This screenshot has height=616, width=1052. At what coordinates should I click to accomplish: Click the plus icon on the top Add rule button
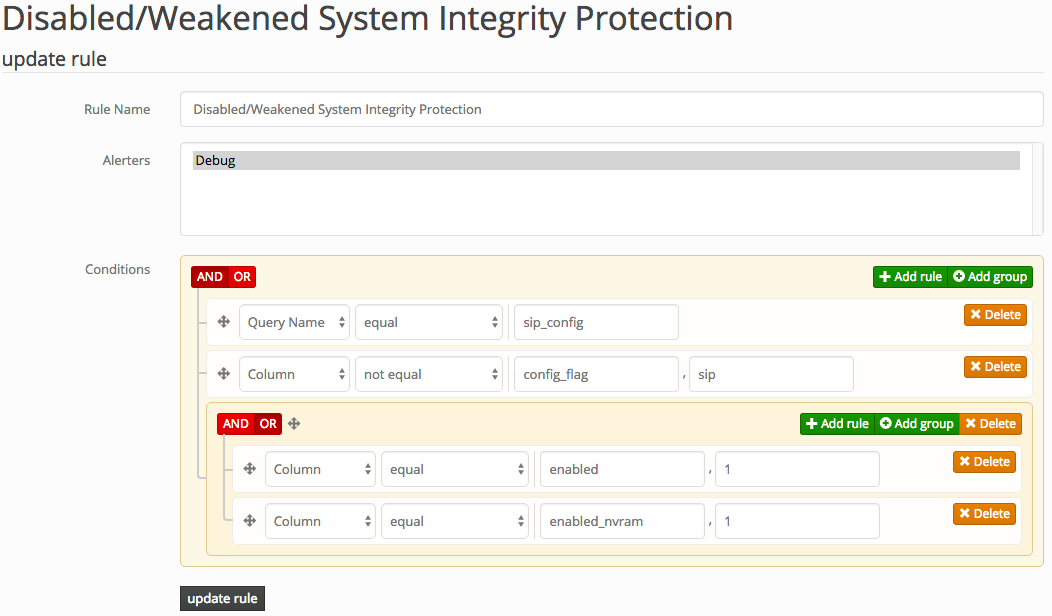coord(886,276)
